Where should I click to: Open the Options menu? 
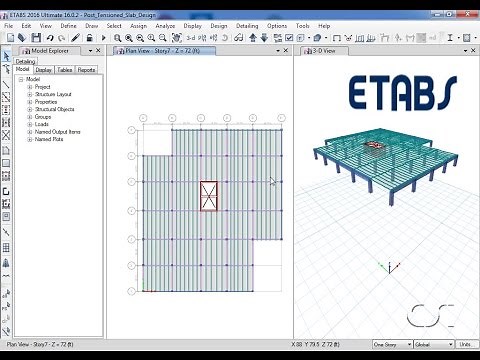(x=277, y=26)
